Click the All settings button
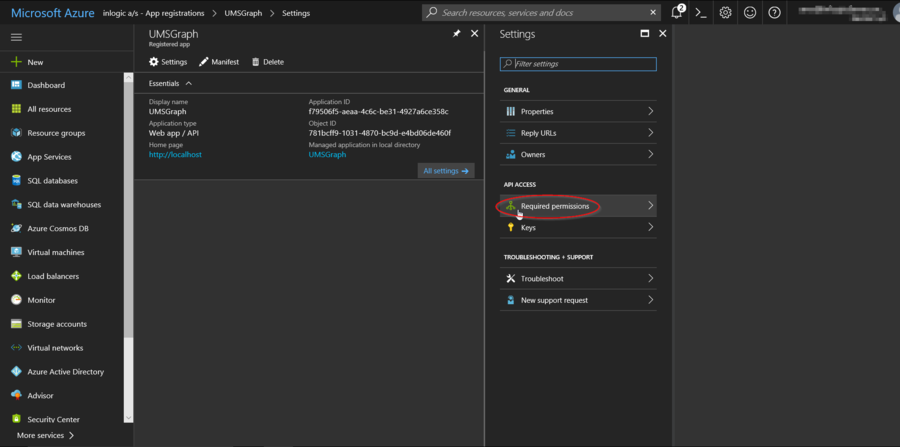 pyautogui.click(x=445, y=171)
